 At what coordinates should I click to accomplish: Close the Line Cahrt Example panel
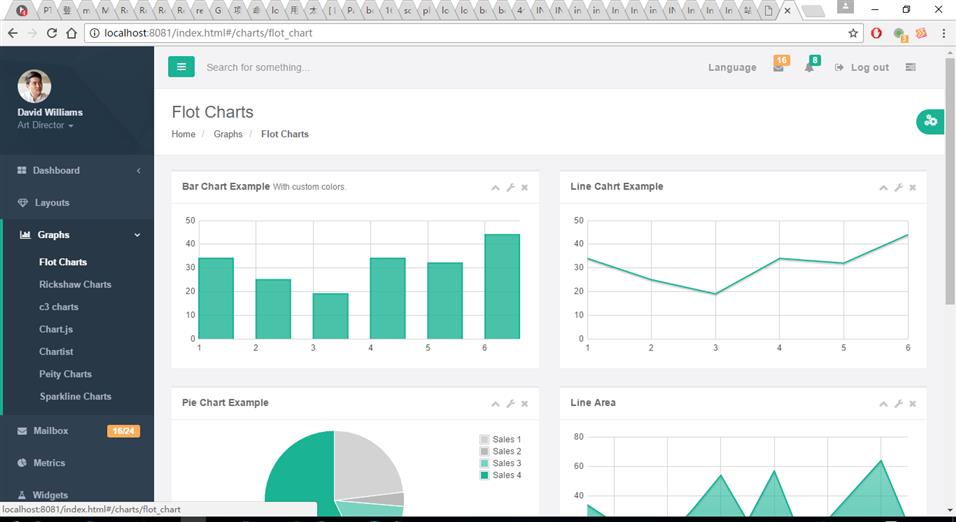(913, 187)
